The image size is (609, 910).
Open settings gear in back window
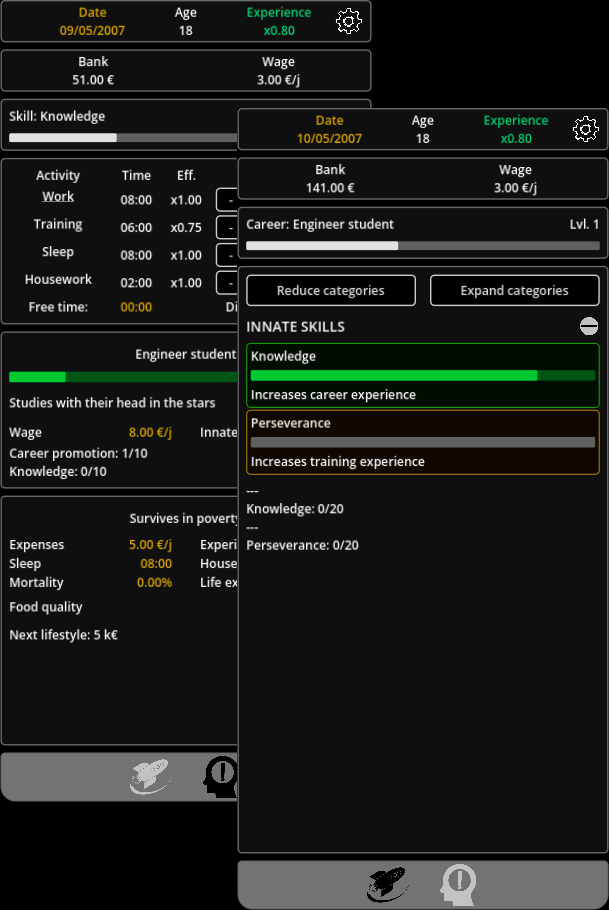point(348,21)
